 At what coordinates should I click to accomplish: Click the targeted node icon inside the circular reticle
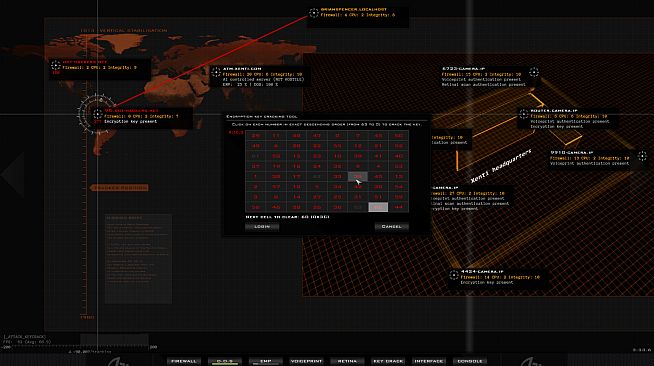pos(97,114)
